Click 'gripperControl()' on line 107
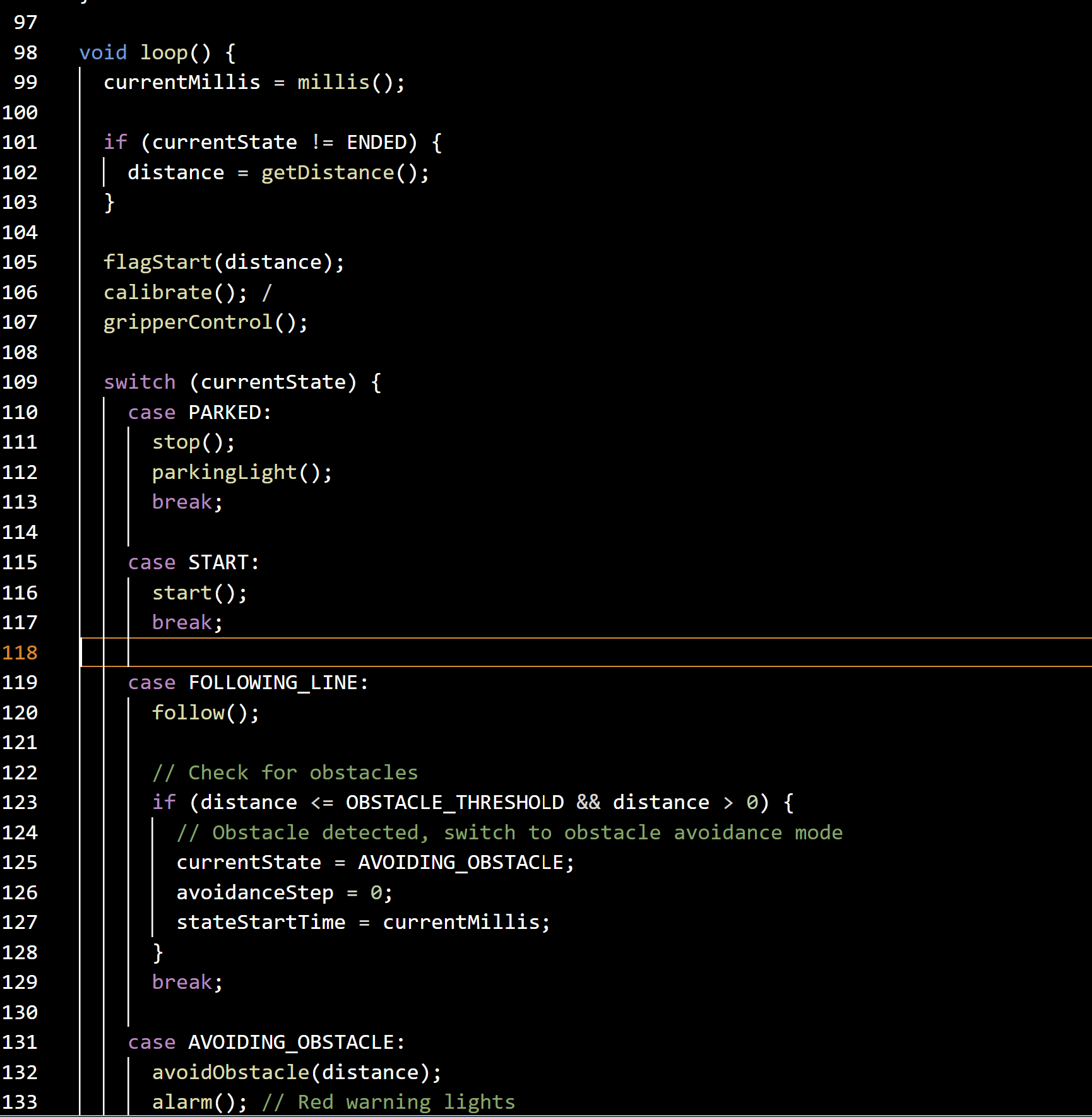The height and width of the screenshot is (1117, 1092). (200, 322)
